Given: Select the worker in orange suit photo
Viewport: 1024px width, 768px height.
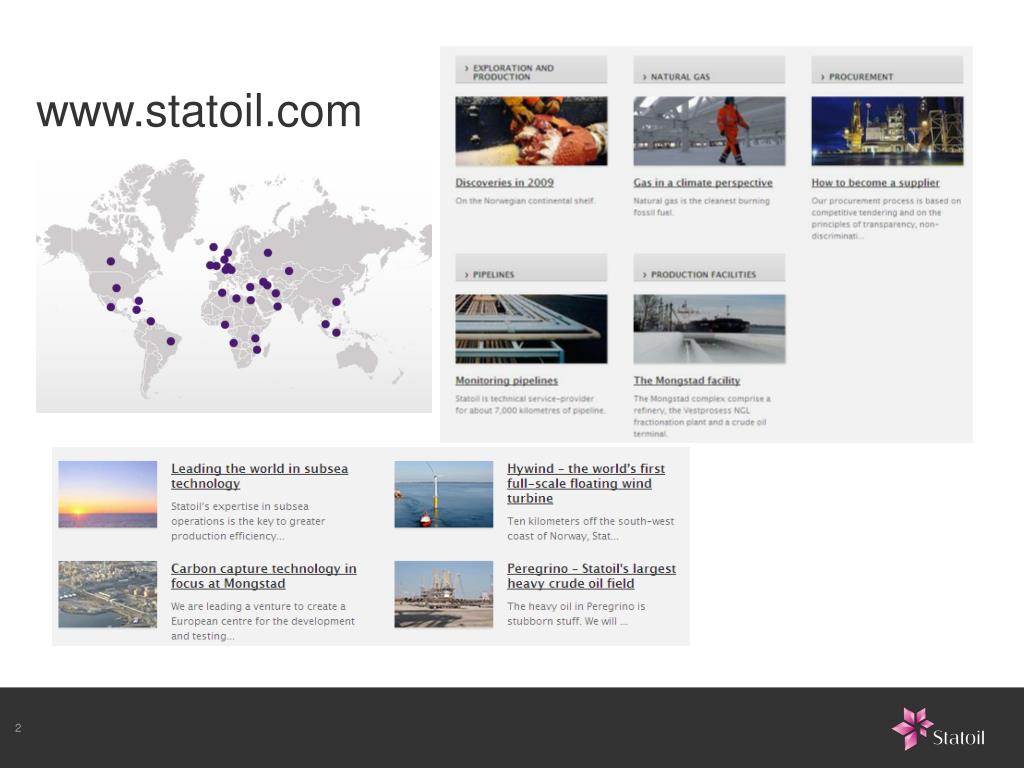Looking at the screenshot, I should point(709,131).
